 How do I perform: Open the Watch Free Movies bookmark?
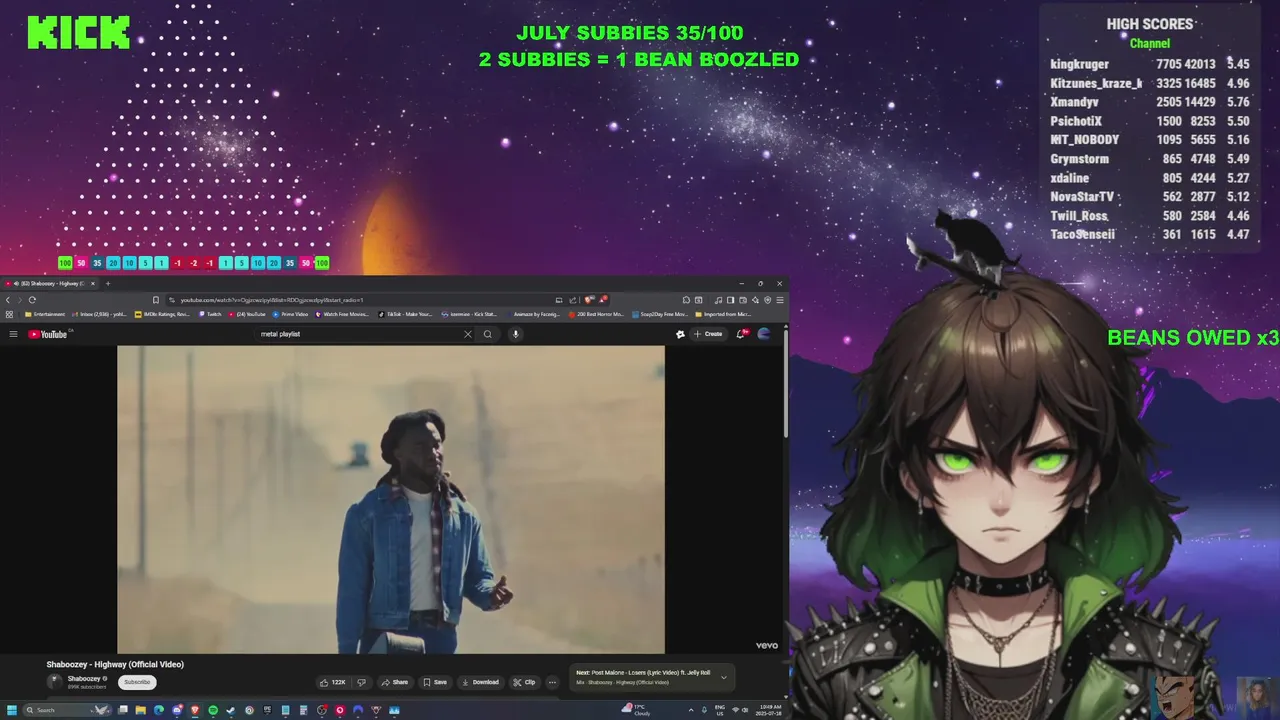(x=343, y=314)
